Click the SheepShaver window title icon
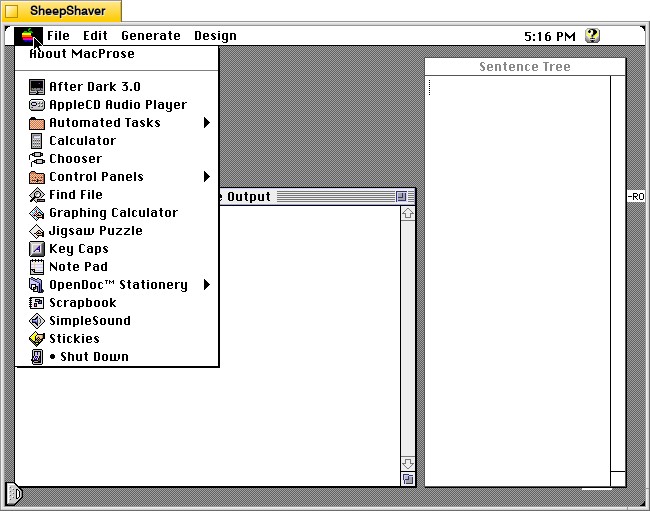 (12, 11)
